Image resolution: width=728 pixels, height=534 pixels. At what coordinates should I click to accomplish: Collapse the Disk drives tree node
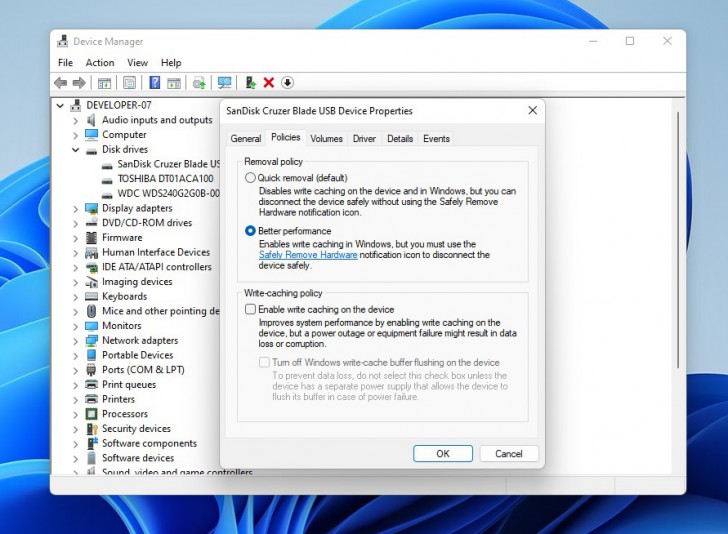pos(76,150)
